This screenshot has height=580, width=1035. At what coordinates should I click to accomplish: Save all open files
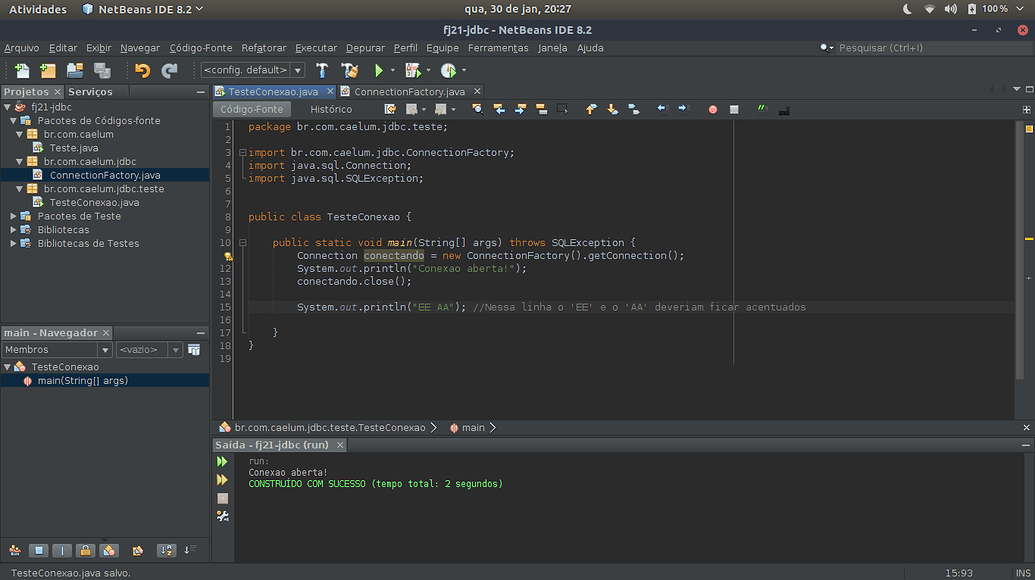point(104,70)
